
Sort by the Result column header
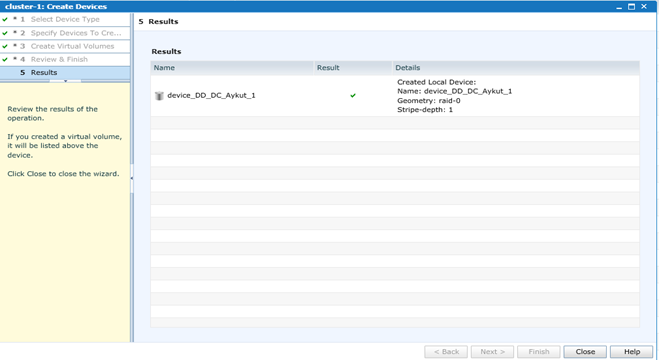353,68
